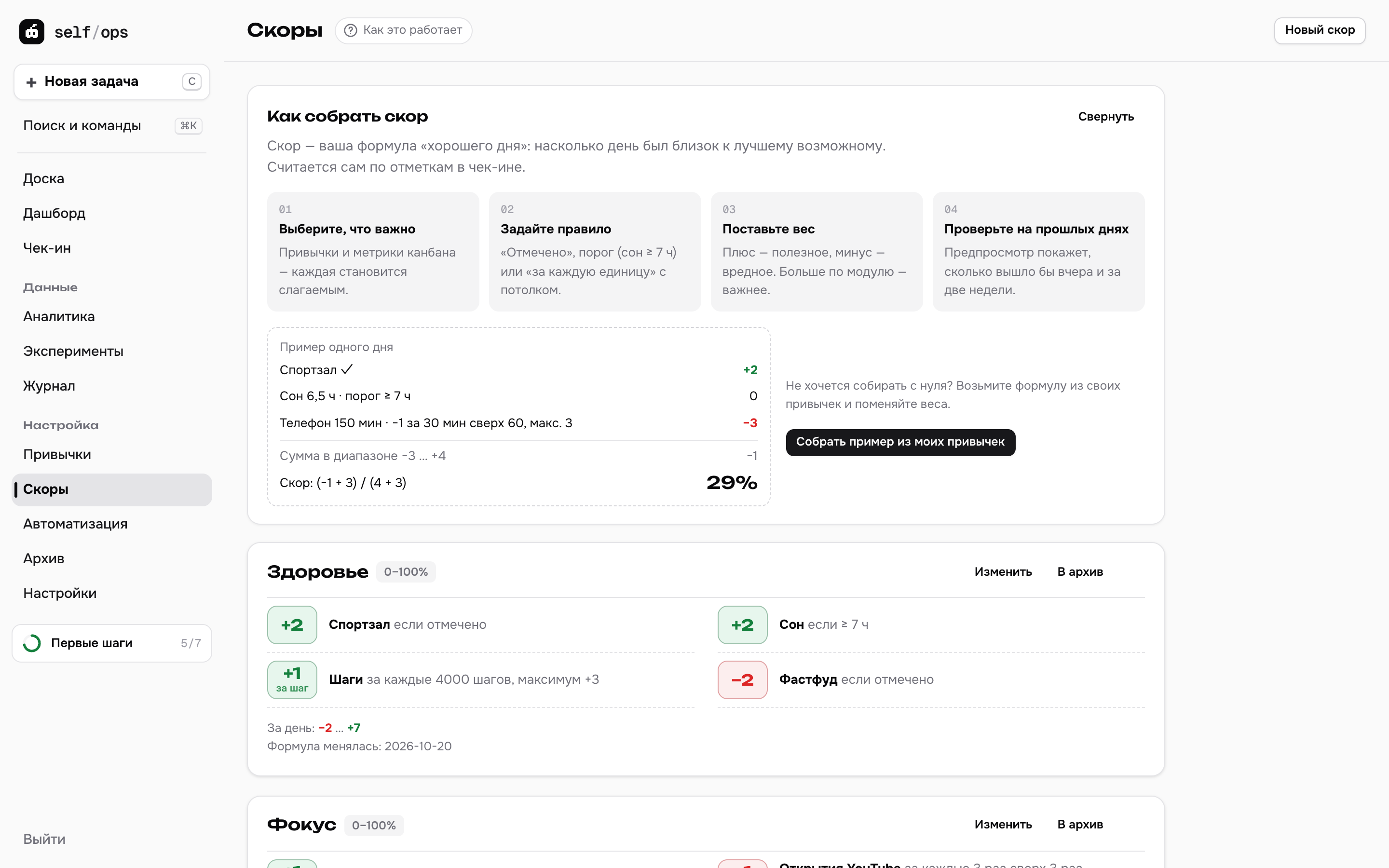Click the 29% score result value
This screenshot has height=868, width=1389.
point(732,483)
